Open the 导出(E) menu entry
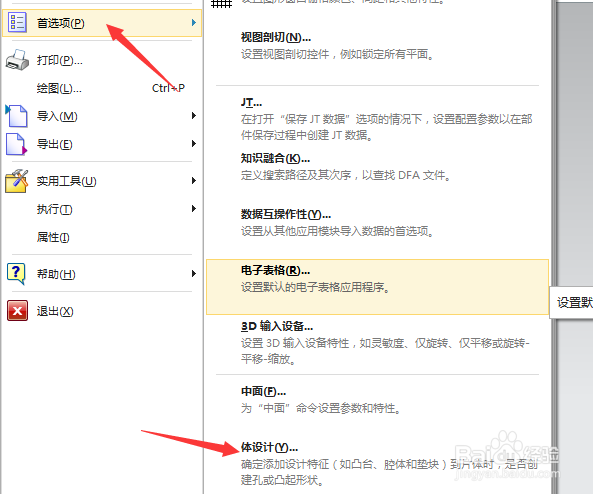The width and height of the screenshot is (593, 494). pos(54,144)
